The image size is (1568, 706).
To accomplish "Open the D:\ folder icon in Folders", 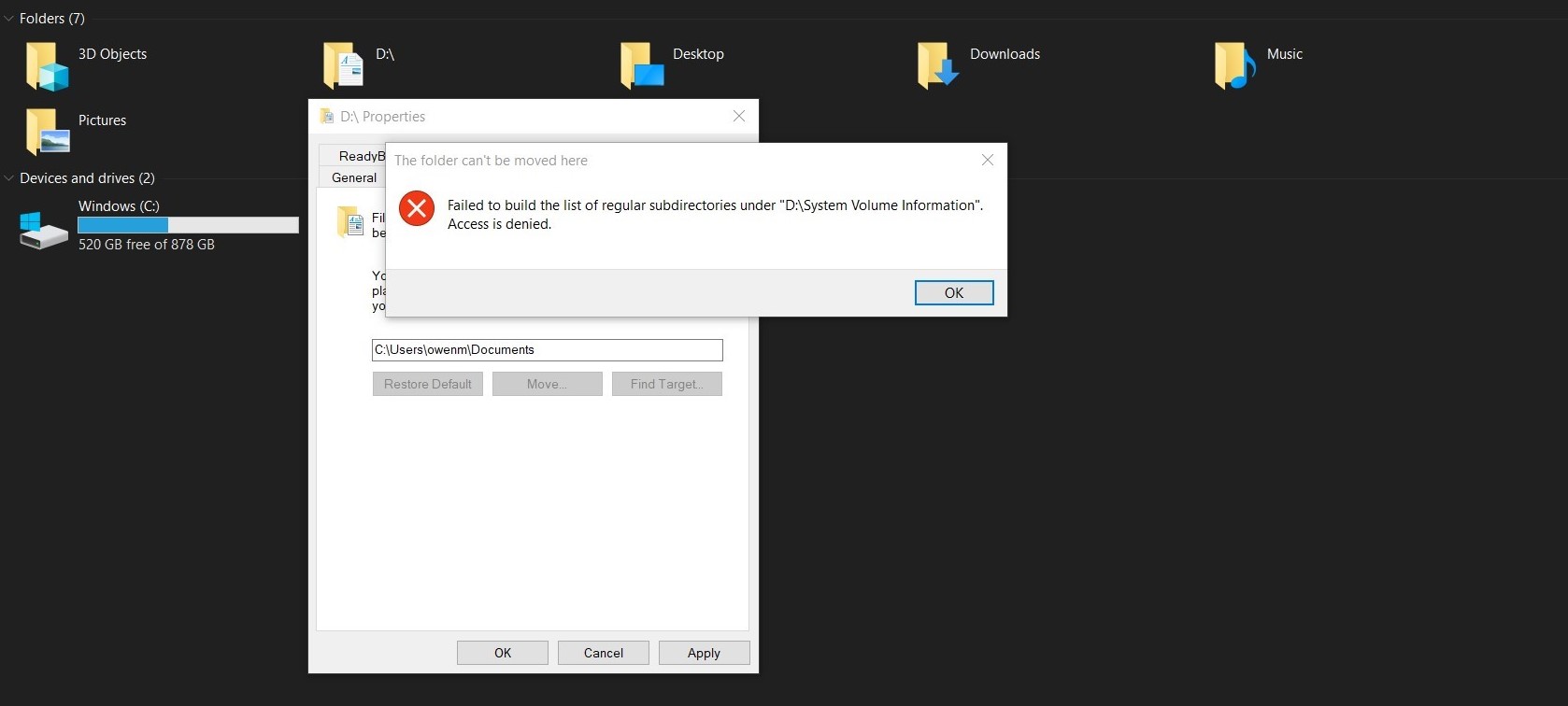I will (343, 65).
